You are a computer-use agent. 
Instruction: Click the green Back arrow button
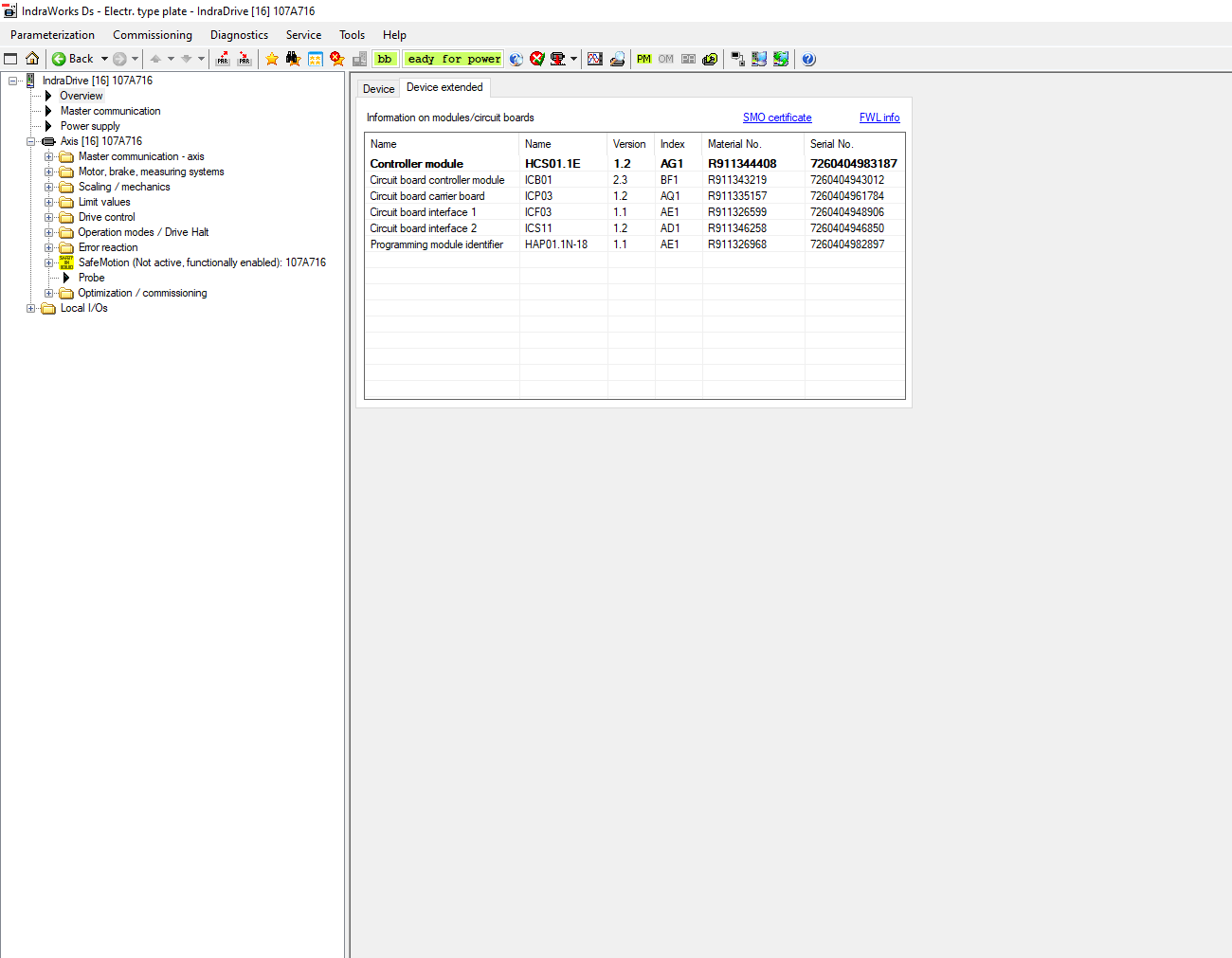click(60, 59)
